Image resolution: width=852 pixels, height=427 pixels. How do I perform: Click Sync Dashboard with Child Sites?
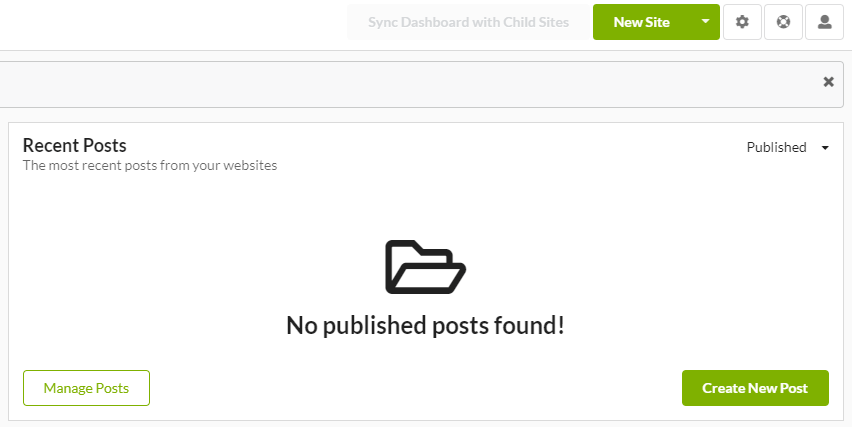point(468,22)
